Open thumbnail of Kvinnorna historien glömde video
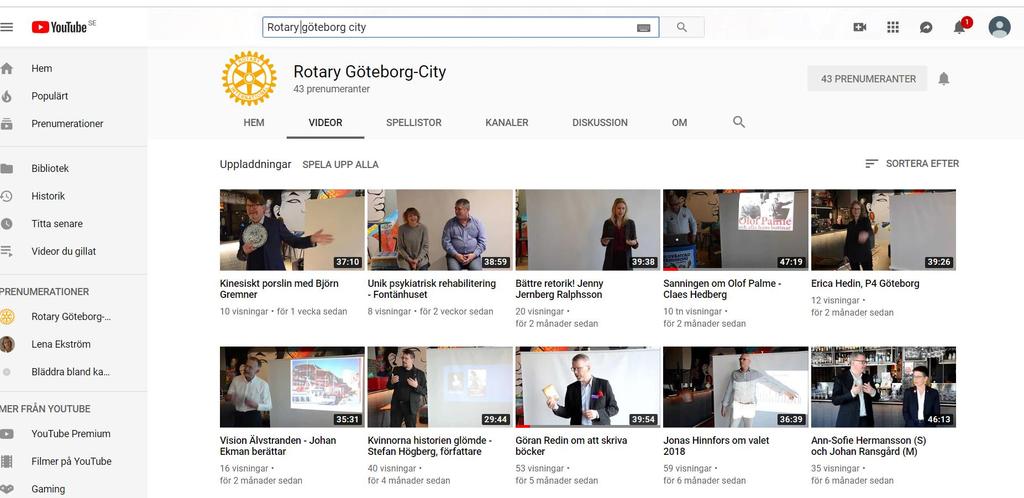This screenshot has height=498, width=1024. click(x=440, y=386)
